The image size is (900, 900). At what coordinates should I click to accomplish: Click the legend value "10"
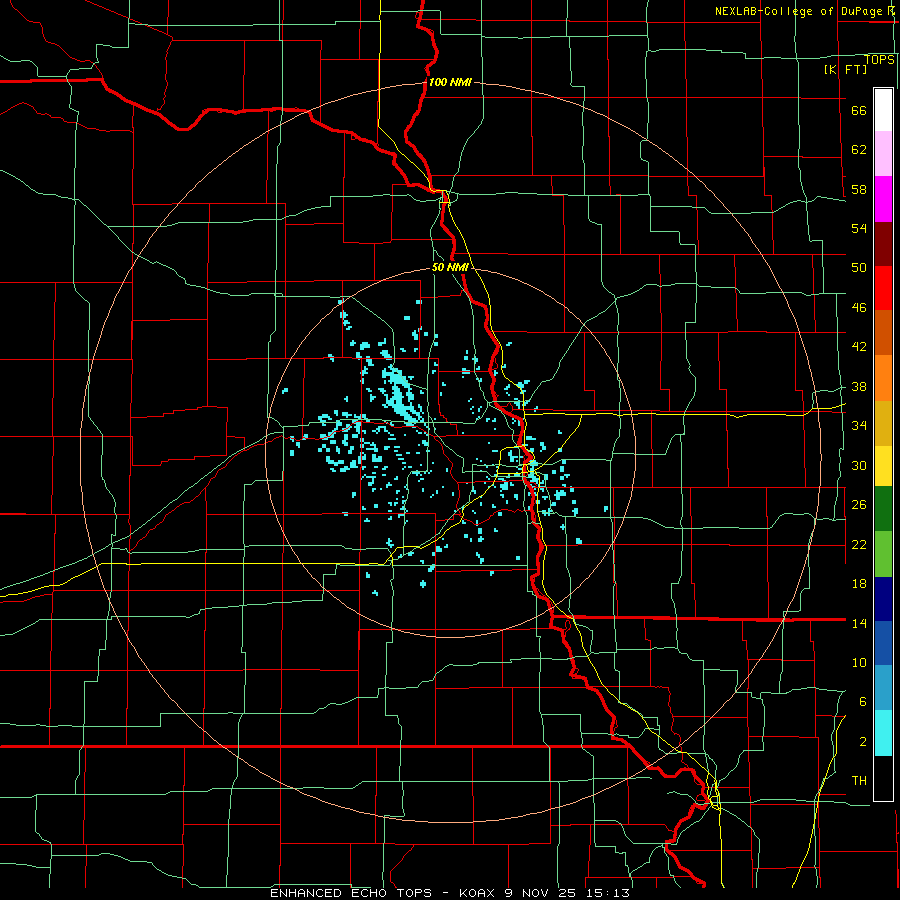(x=859, y=662)
